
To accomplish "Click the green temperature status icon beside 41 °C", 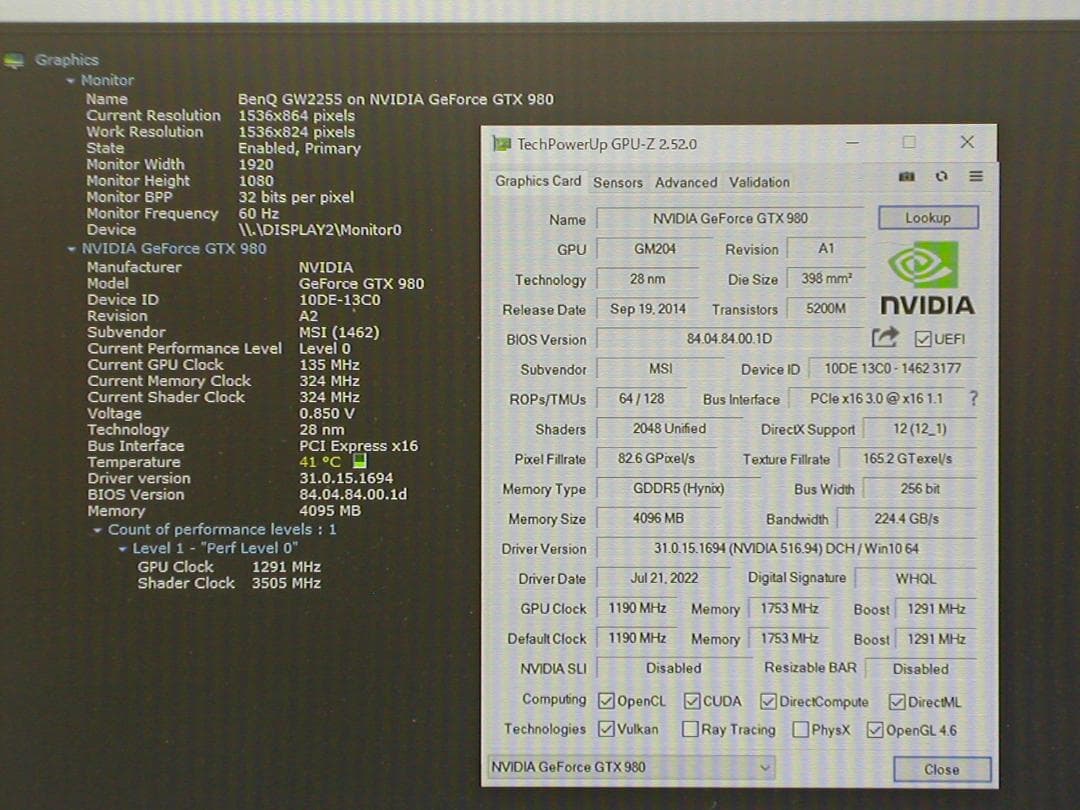I will [x=359, y=461].
